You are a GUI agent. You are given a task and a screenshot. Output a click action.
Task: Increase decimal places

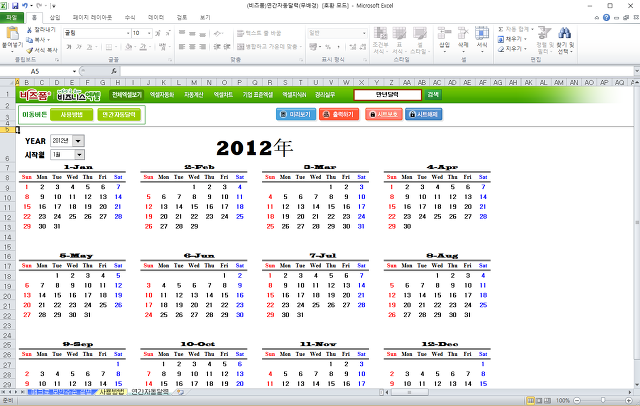pos(353,47)
